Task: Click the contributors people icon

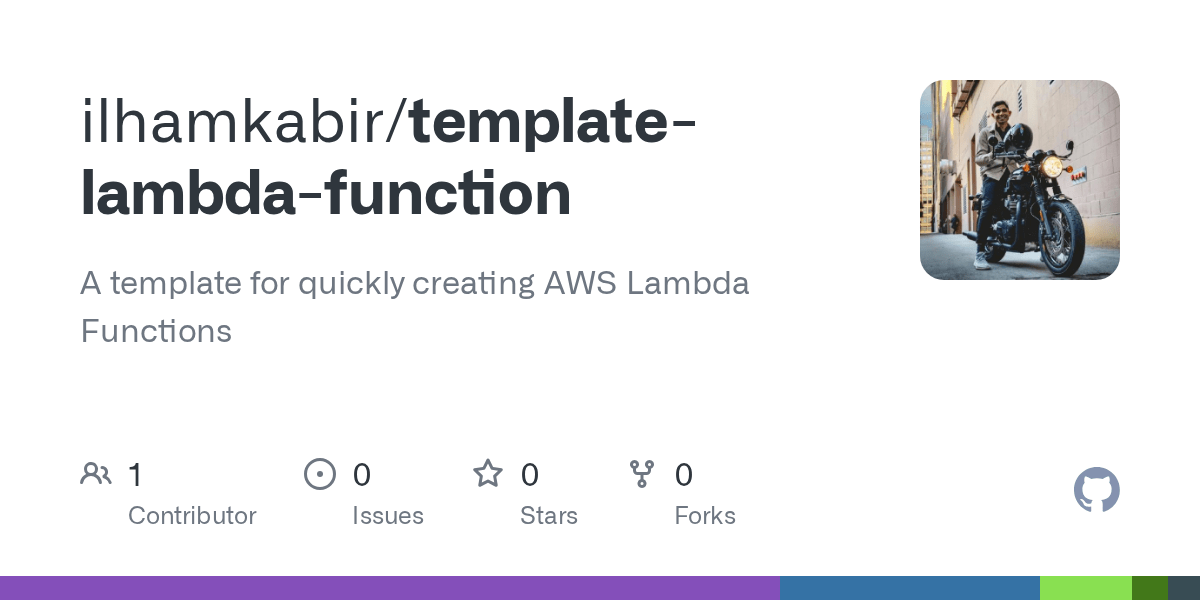Action: [96, 474]
